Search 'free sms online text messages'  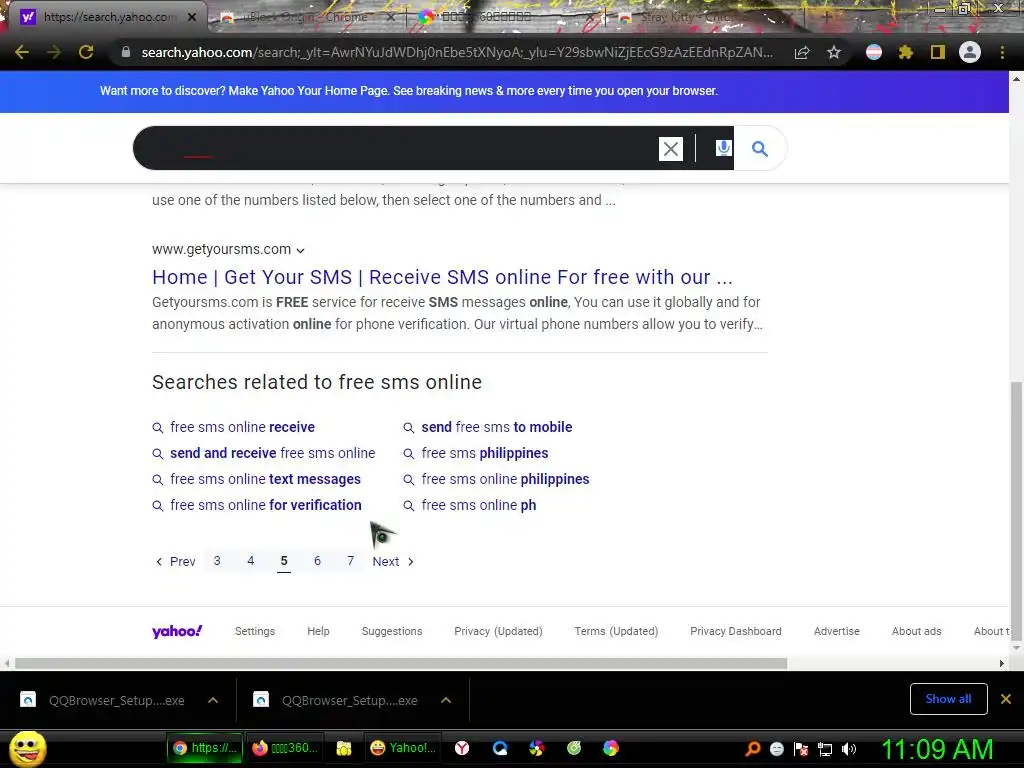tap(265, 479)
